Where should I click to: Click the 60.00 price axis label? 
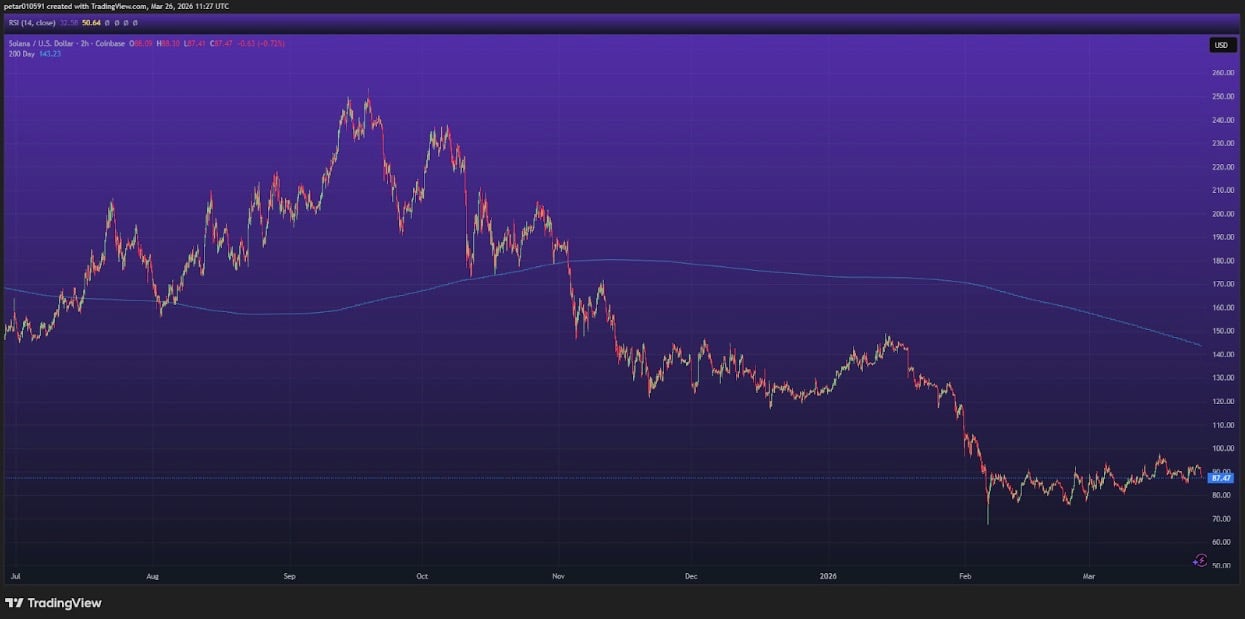coord(1221,542)
